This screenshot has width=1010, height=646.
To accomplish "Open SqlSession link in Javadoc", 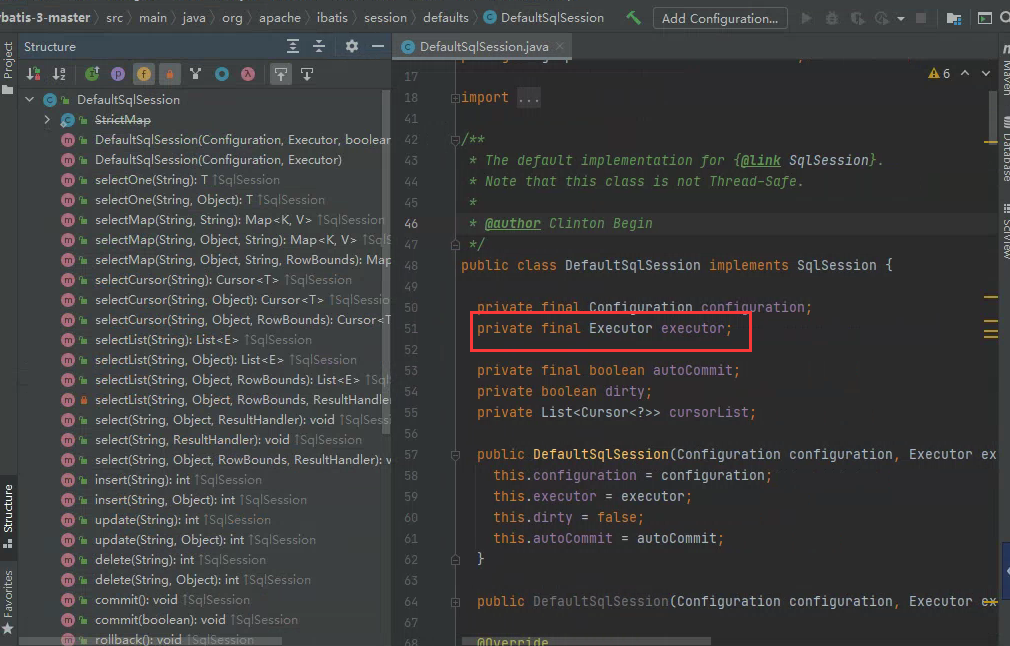I will 828,160.
